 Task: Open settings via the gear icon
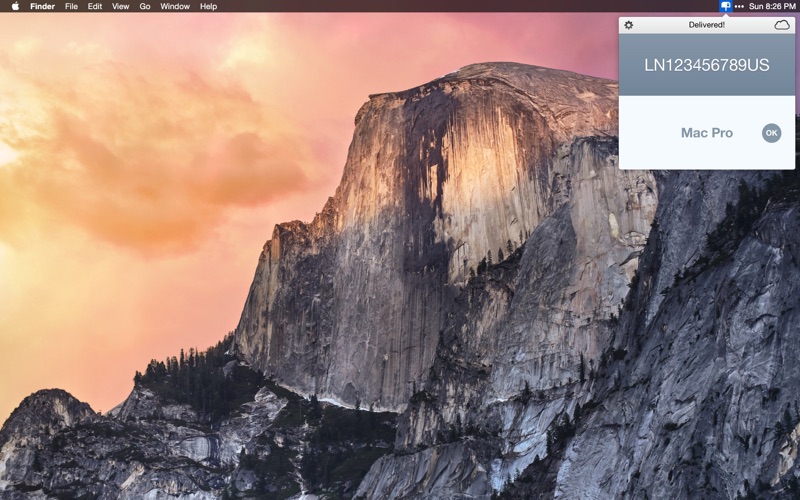tap(629, 25)
